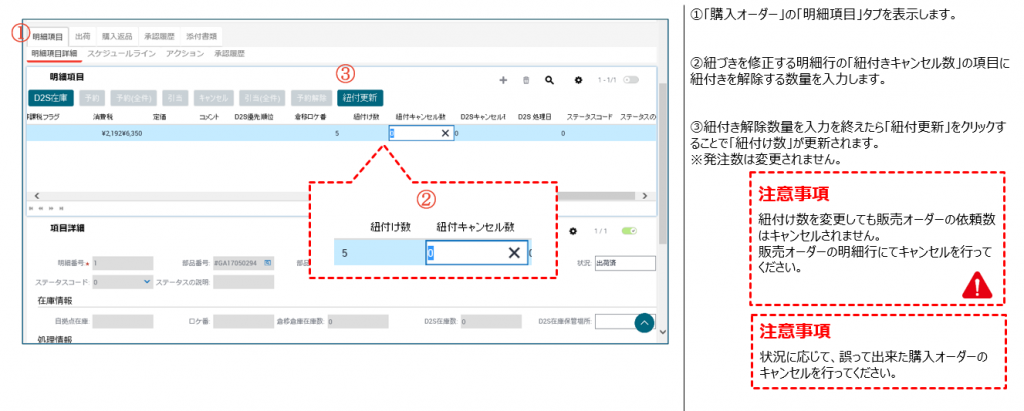1024x411 pixels.
Task: Click the round scroll-to-top arrow button
Action: [645, 323]
